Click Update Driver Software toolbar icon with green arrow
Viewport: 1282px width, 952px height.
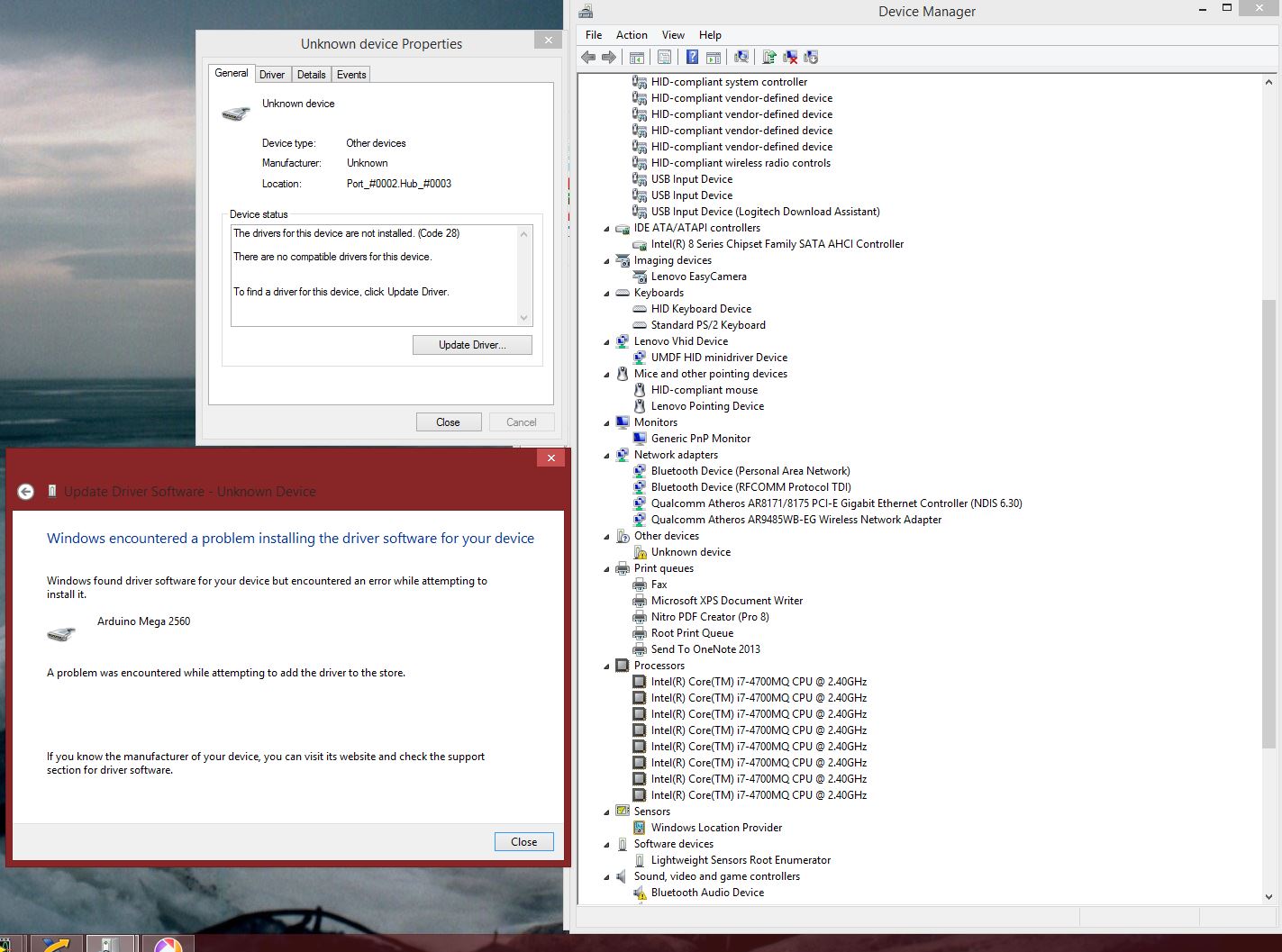click(x=769, y=58)
